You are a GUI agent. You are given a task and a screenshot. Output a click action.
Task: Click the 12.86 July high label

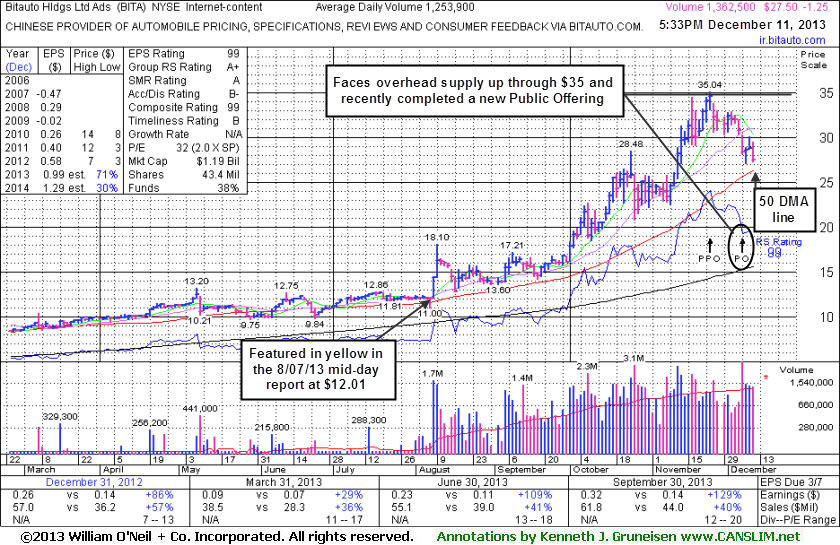[376, 285]
